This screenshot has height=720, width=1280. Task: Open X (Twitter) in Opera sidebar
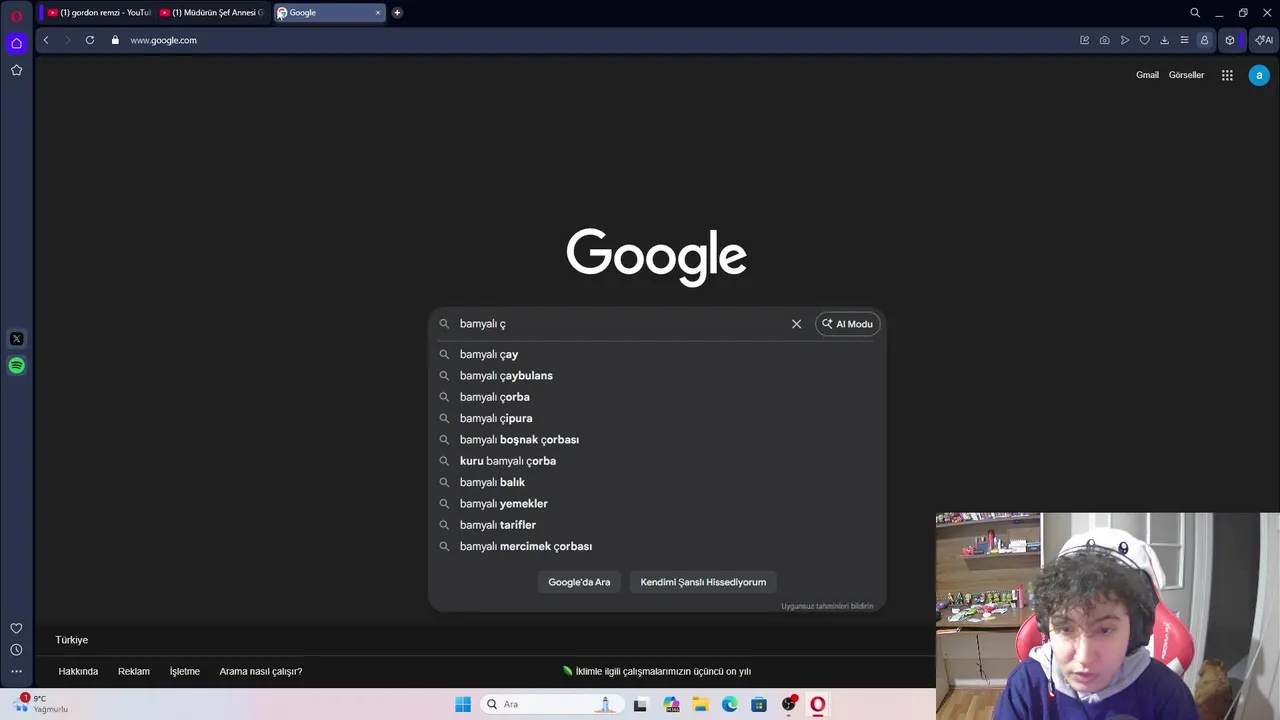[x=16, y=339]
